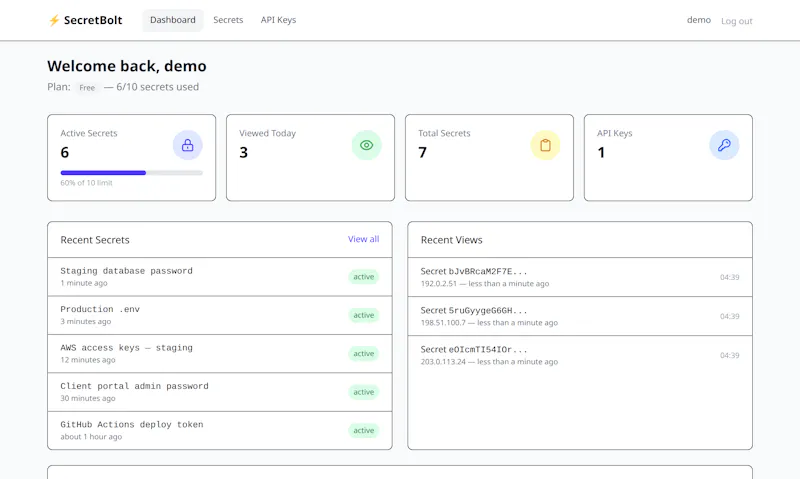Viewport: 800px width, 479px height.
Task: Click the key icon in API Keys card
Action: pos(724,145)
